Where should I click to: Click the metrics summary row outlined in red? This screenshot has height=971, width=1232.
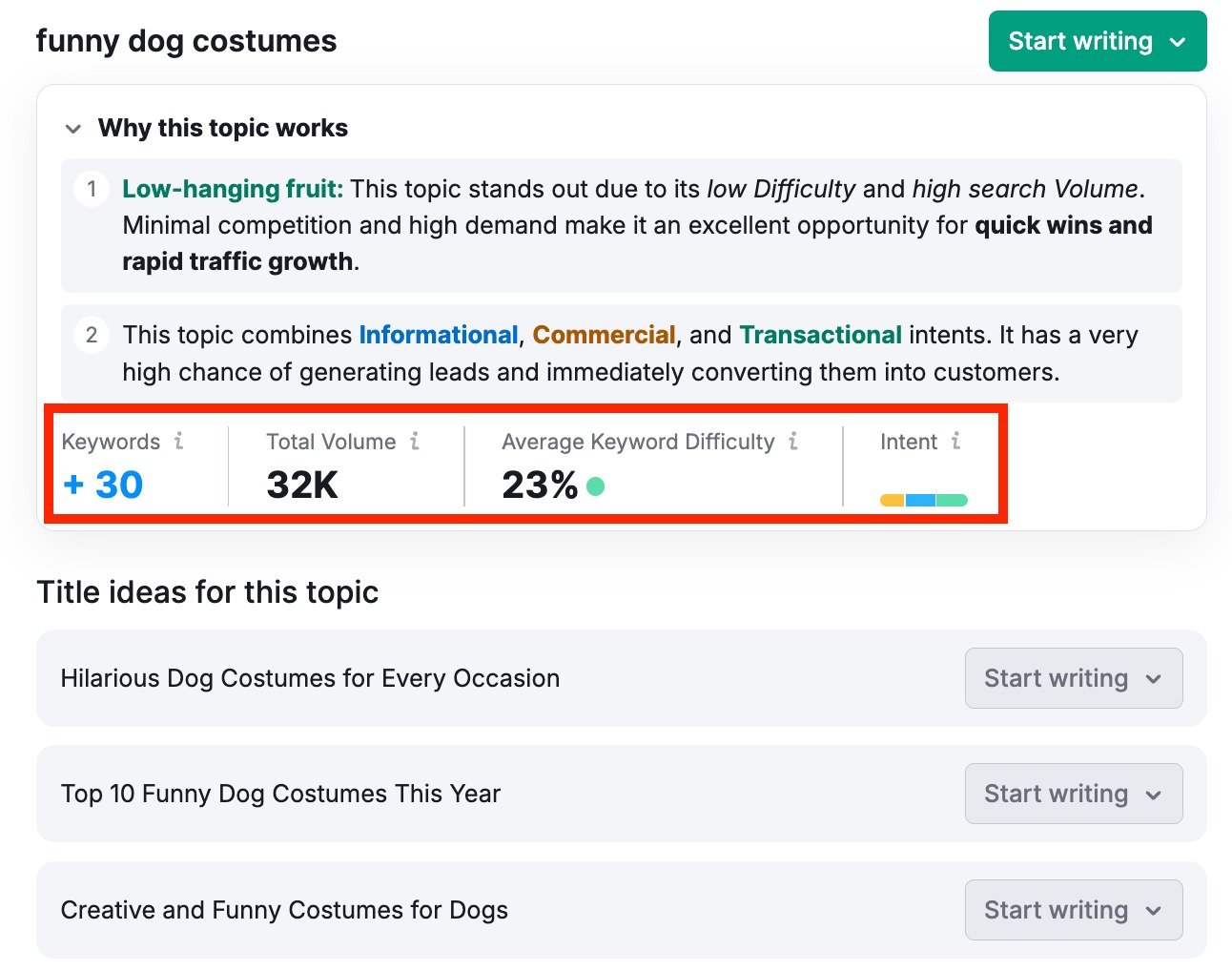[x=524, y=465]
